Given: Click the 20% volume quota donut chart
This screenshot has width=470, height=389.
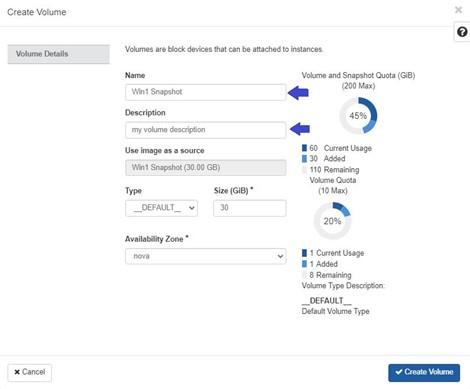Looking at the screenshot, I should 332,221.
